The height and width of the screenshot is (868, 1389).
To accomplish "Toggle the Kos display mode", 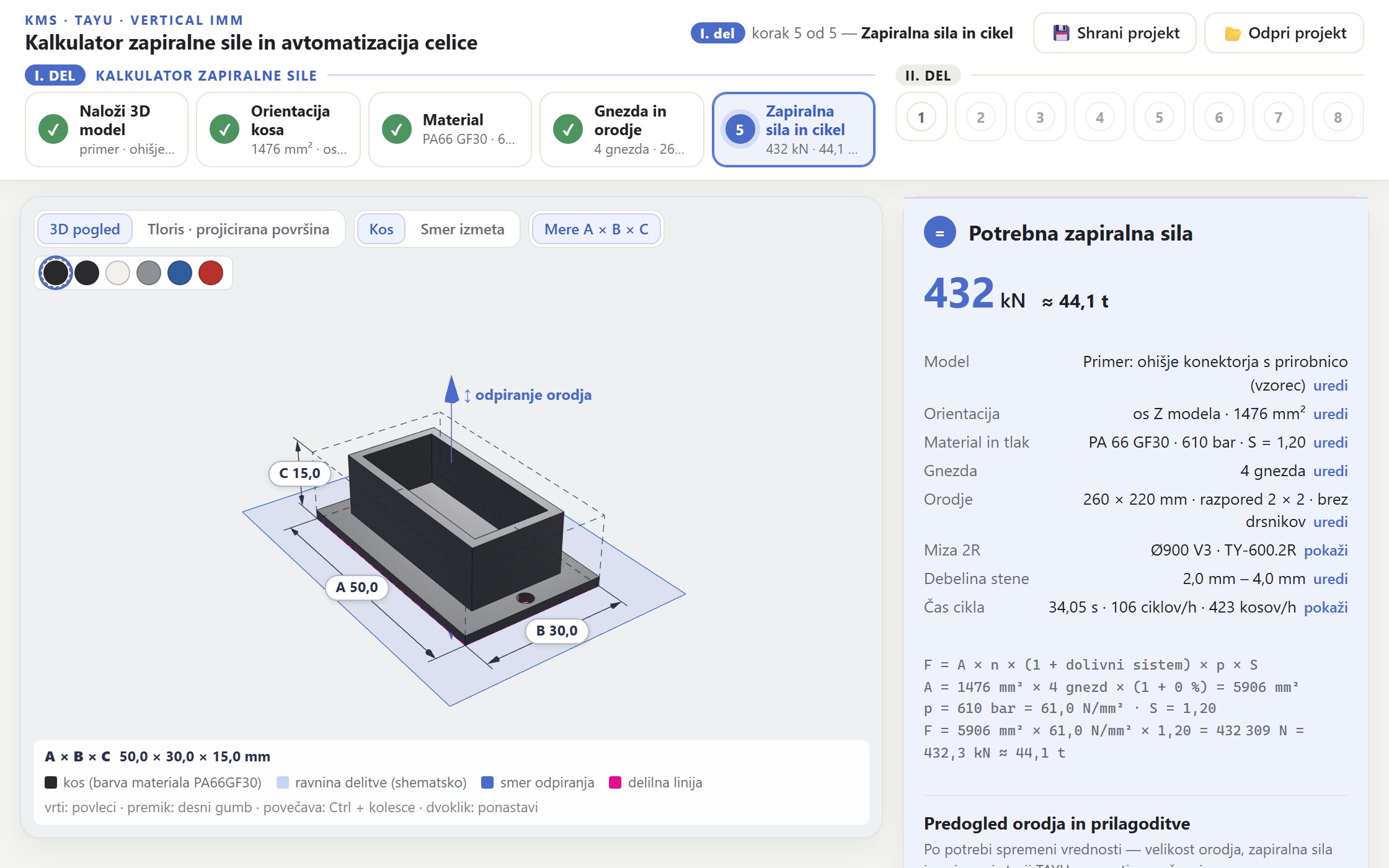I will (x=381, y=229).
